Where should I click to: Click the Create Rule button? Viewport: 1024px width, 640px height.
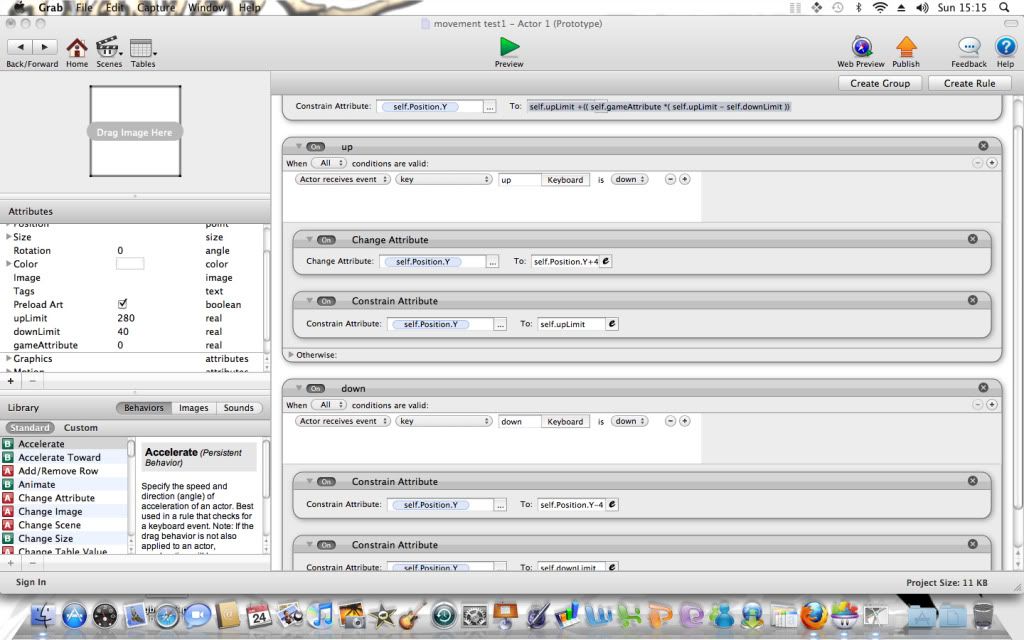point(969,83)
